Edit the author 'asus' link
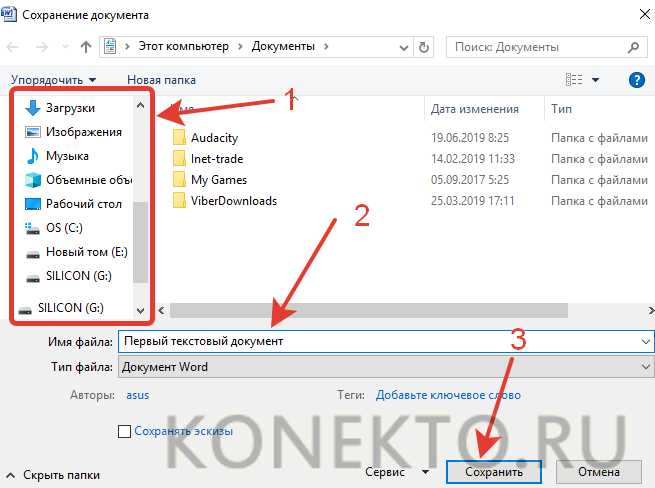 point(137,395)
